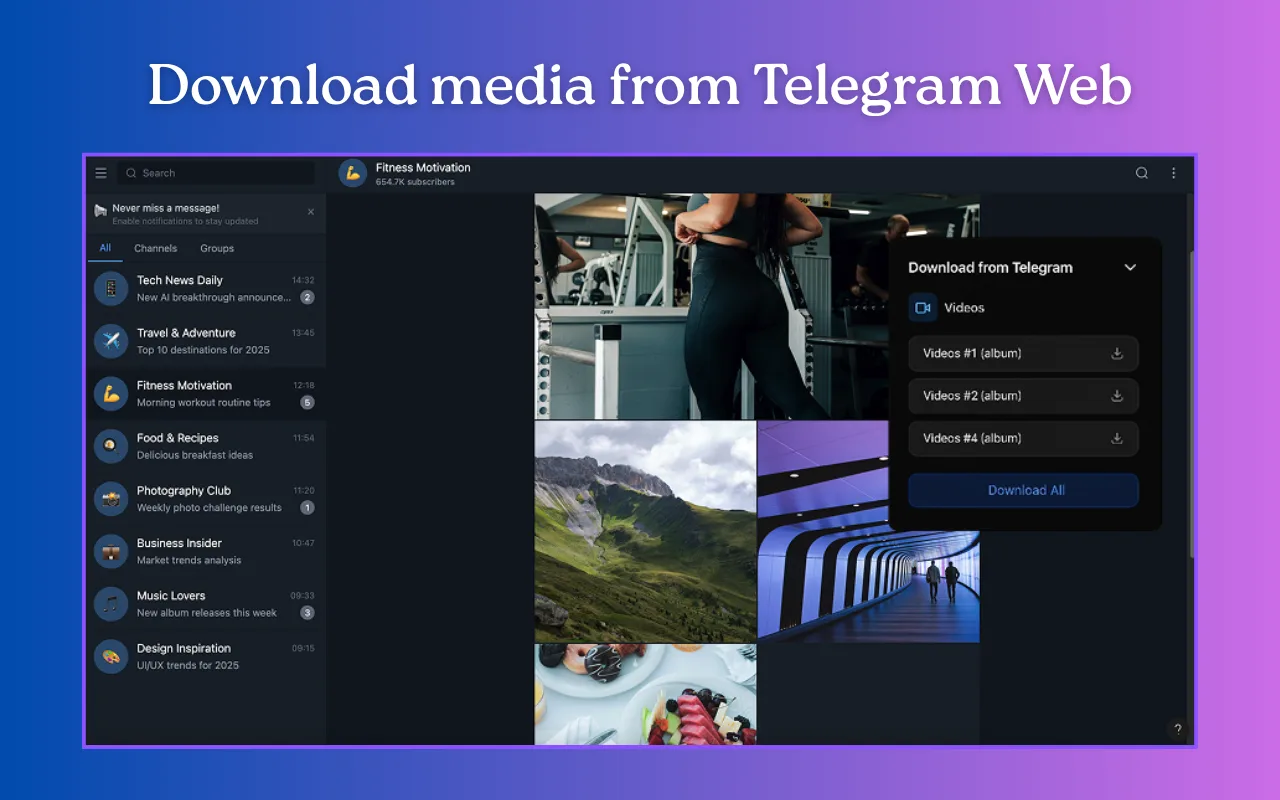Click the unread badge 5 on Fitness Motivation
Viewport: 1280px width, 800px height.
click(x=307, y=403)
